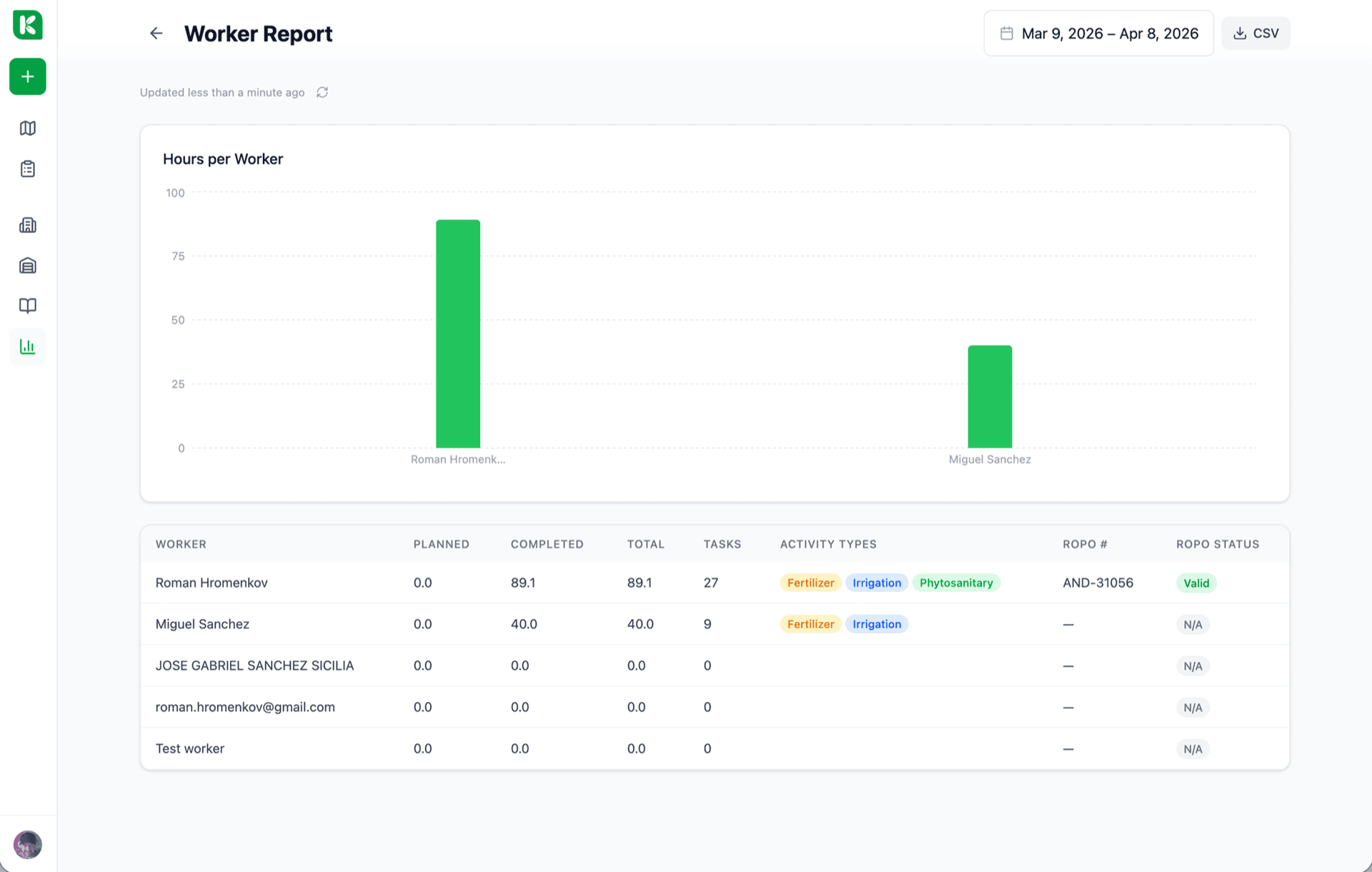Open the create new item menu
The width and height of the screenshot is (1372, 872).
tap(27, 76)
